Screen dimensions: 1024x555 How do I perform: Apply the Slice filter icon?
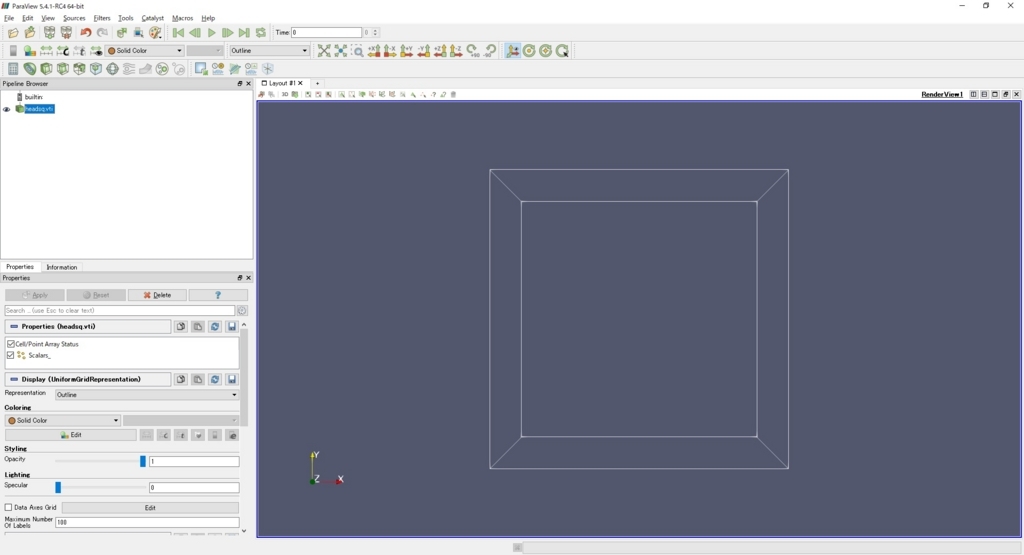[x=63, y=69]
